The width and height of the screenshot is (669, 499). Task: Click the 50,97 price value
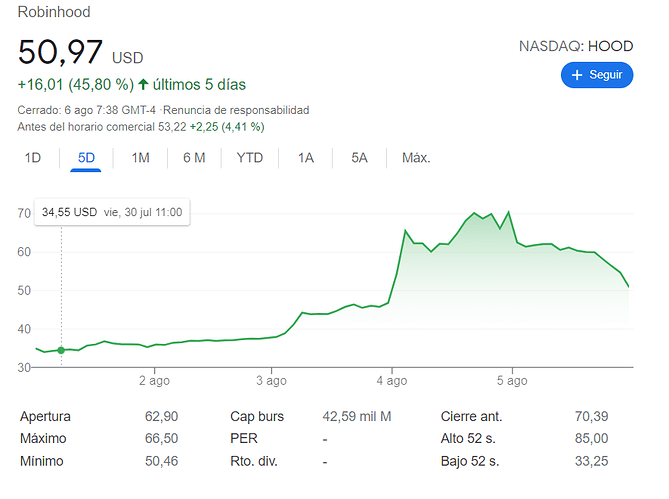60,52
